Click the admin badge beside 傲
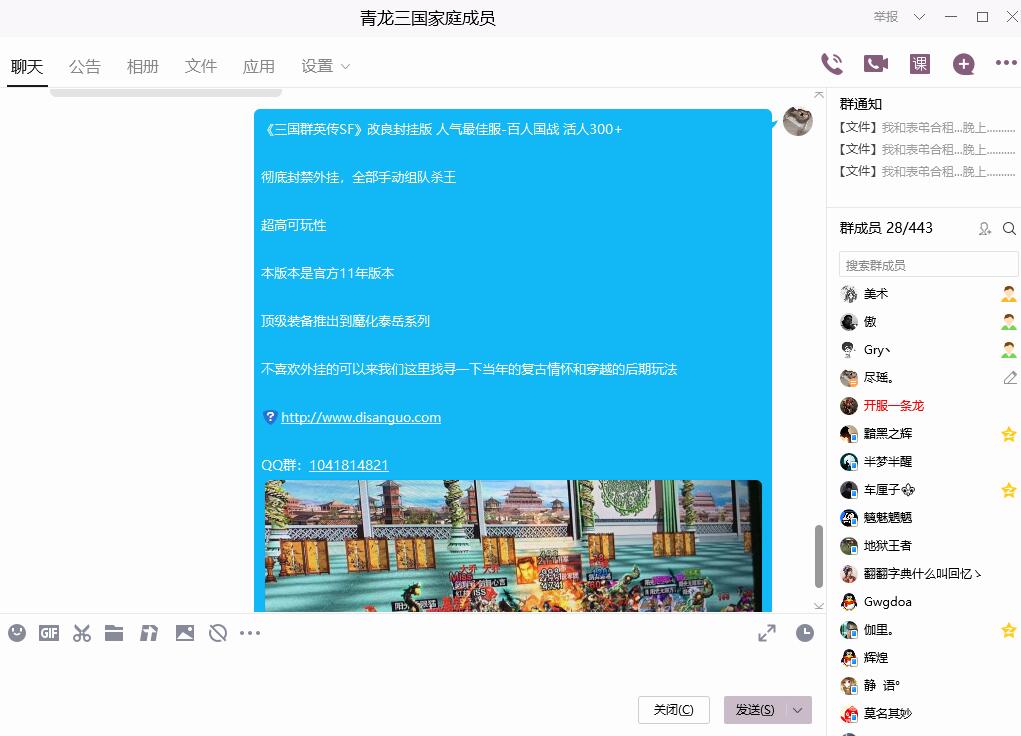This screenshot has width=1021, height=736. (x=1009, y=322)
